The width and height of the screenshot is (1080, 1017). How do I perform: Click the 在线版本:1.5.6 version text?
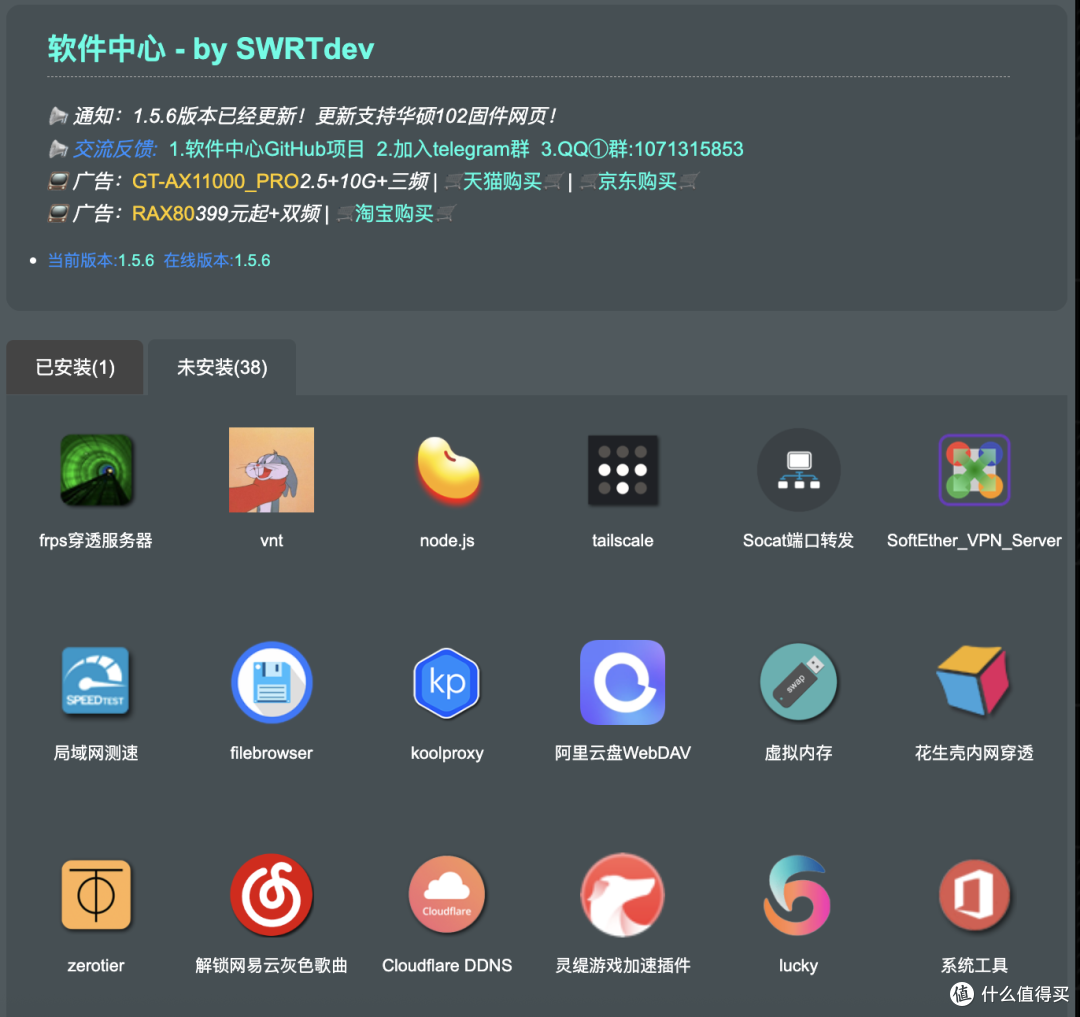[217, 260]
